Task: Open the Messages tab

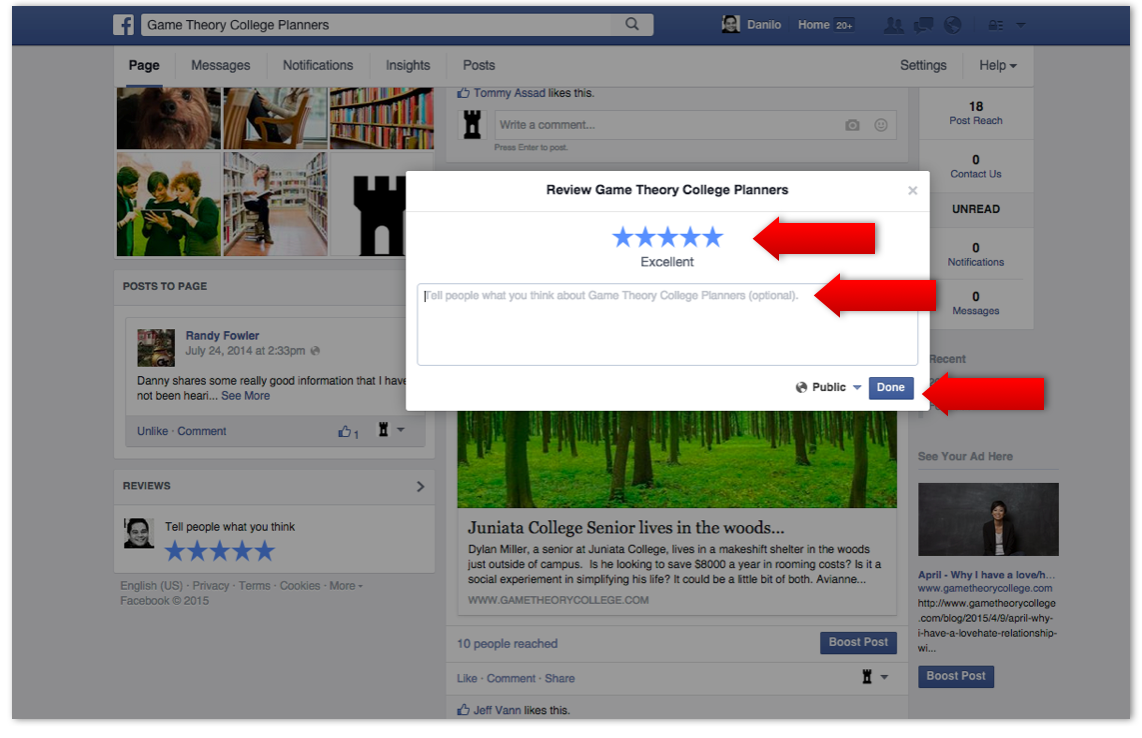Action: pyautogui.click(x=221, y=66)
